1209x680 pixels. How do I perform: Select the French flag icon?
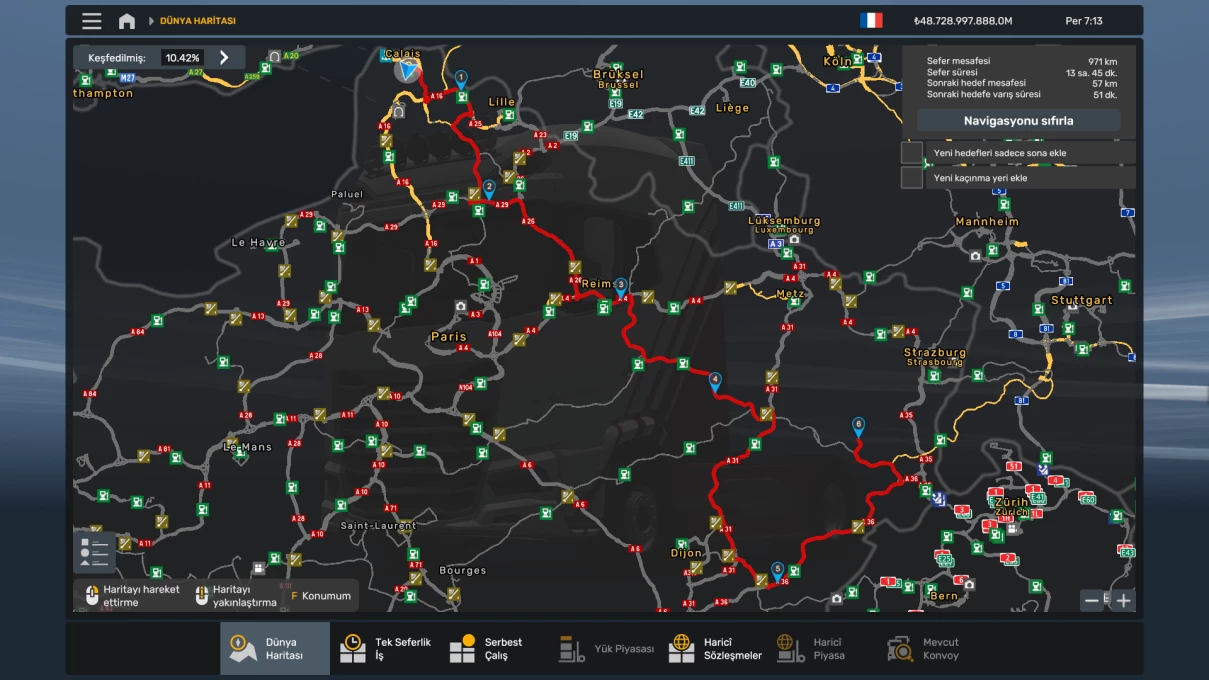871,21
